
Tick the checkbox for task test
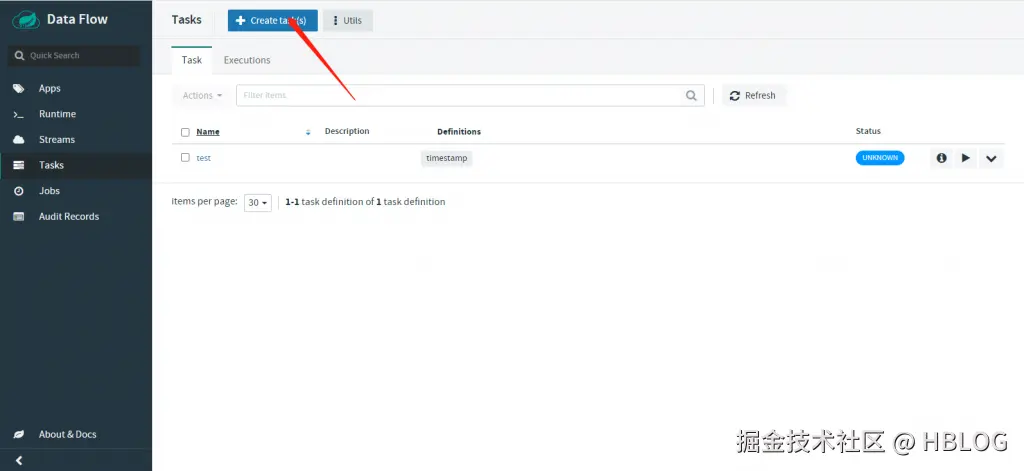[185, 157]
